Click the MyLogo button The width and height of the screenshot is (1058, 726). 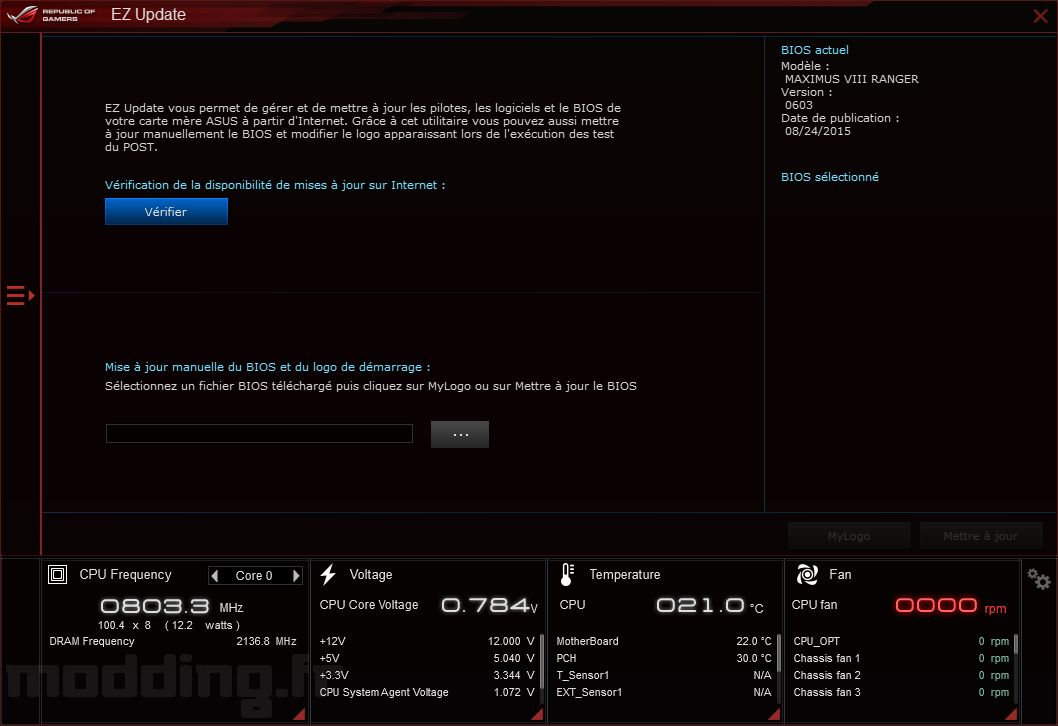(x=849, y=536)
